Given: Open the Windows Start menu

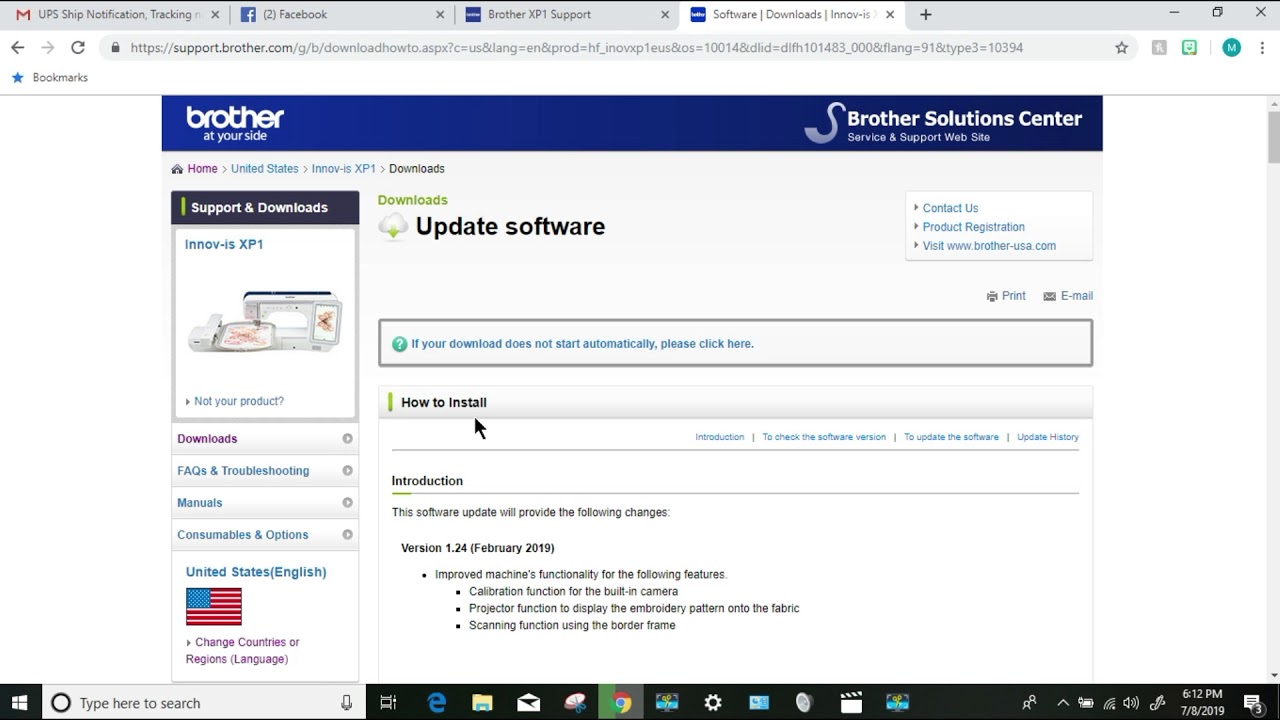Looking at the screenshot, I should [20, 703].
